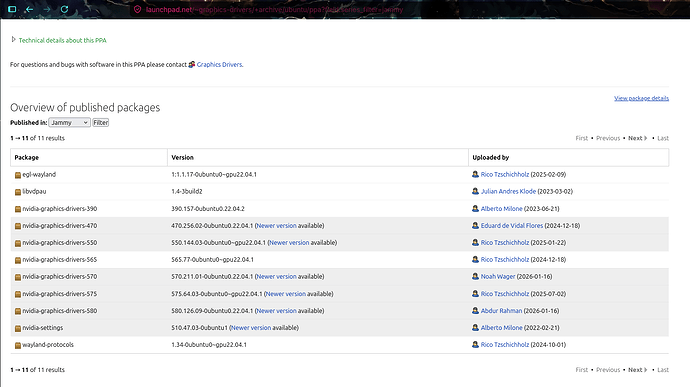Select version text 565.77-0ubuntu0~gpu22.04.1
Screen dimensions: 690x387
click(212, 260)
